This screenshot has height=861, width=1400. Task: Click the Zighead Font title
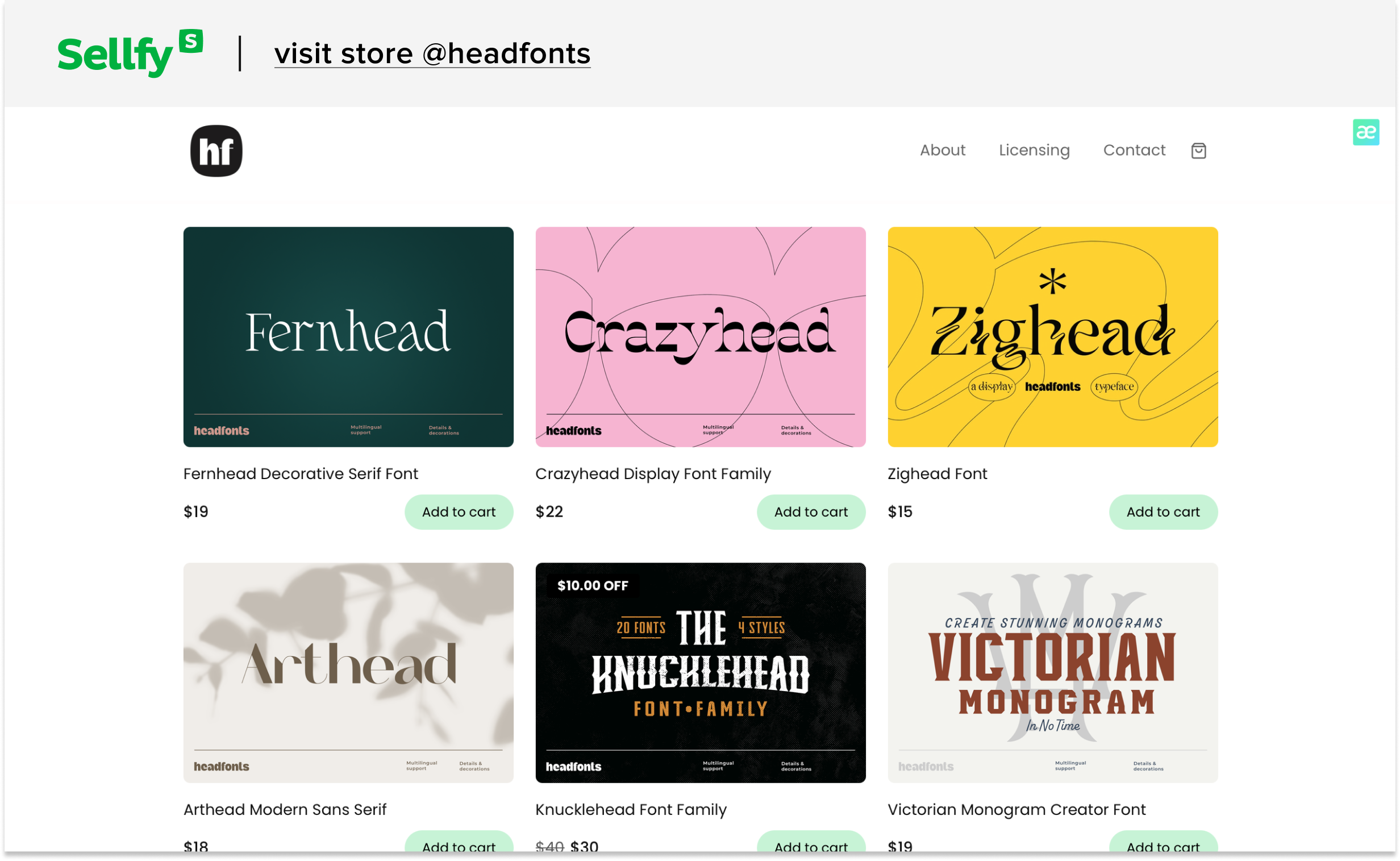[x=937, y=474]
